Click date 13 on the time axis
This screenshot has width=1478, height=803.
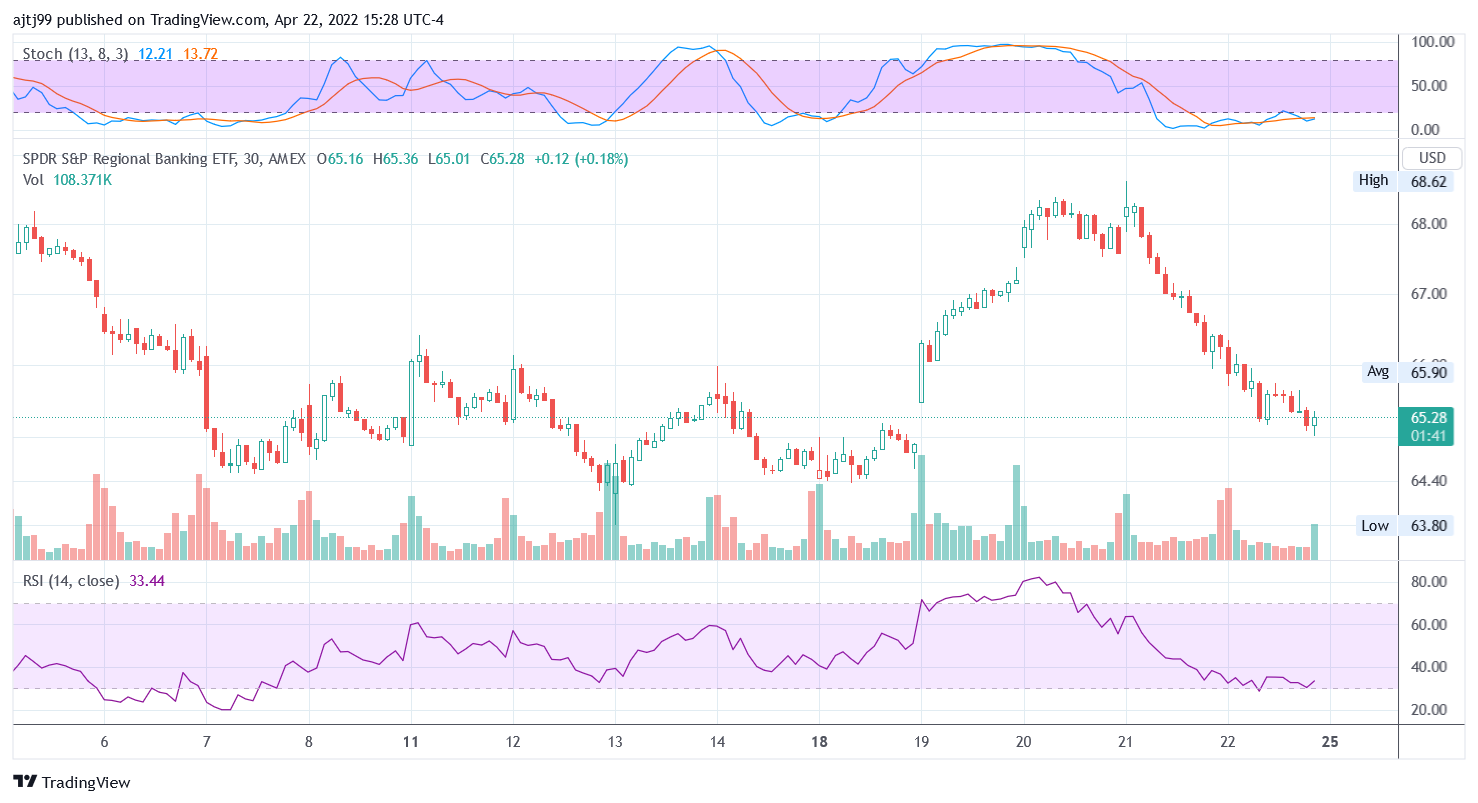[x=615, y=742]
